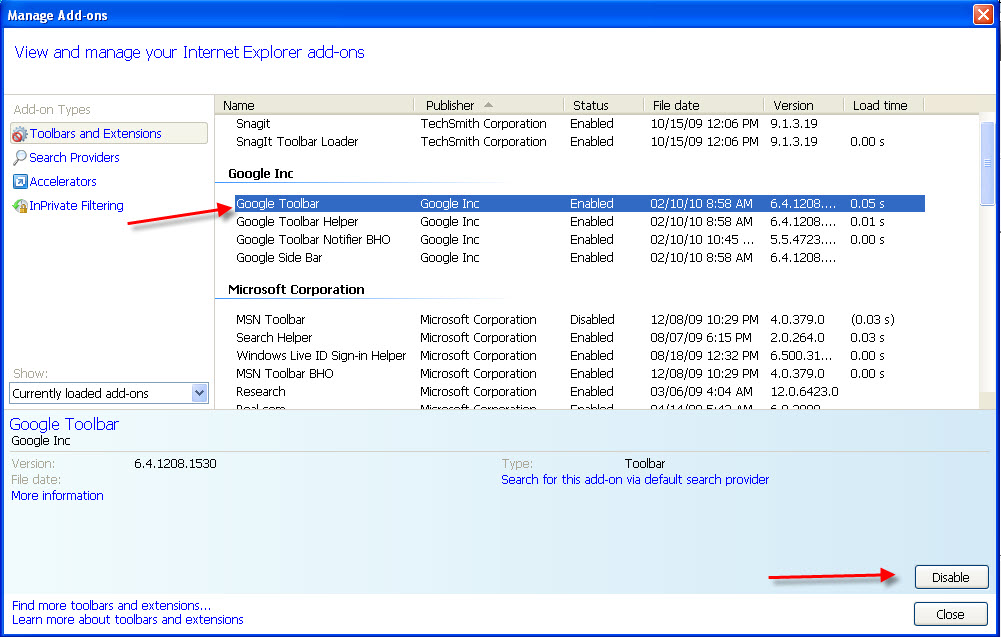Open Find more toolbars and extensions link
This screenshot has width=1001, height=637.
(x=111, y=605)
